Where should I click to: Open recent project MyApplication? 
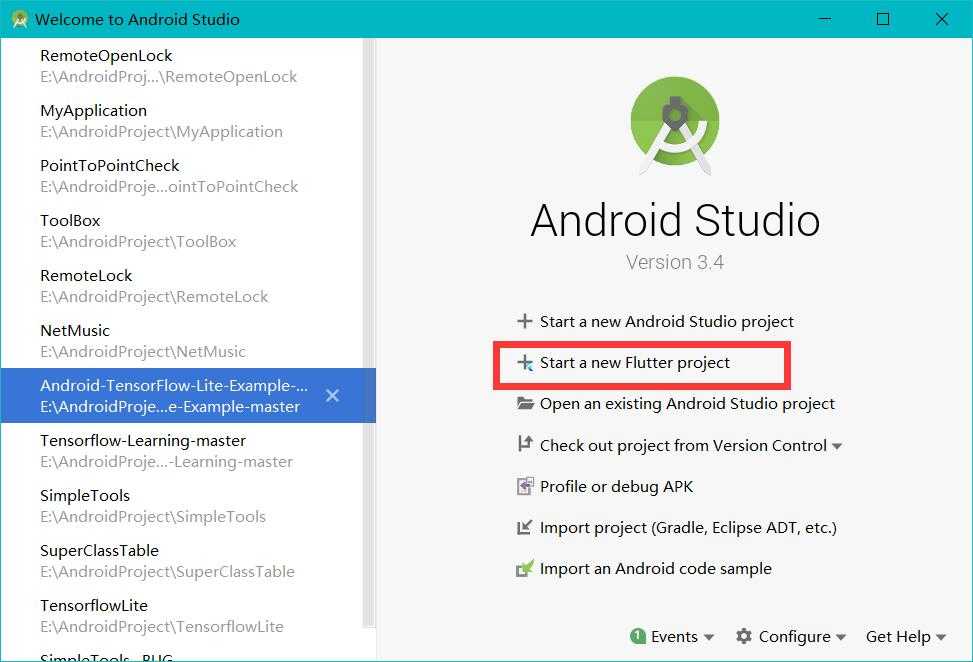coord(183,121)
